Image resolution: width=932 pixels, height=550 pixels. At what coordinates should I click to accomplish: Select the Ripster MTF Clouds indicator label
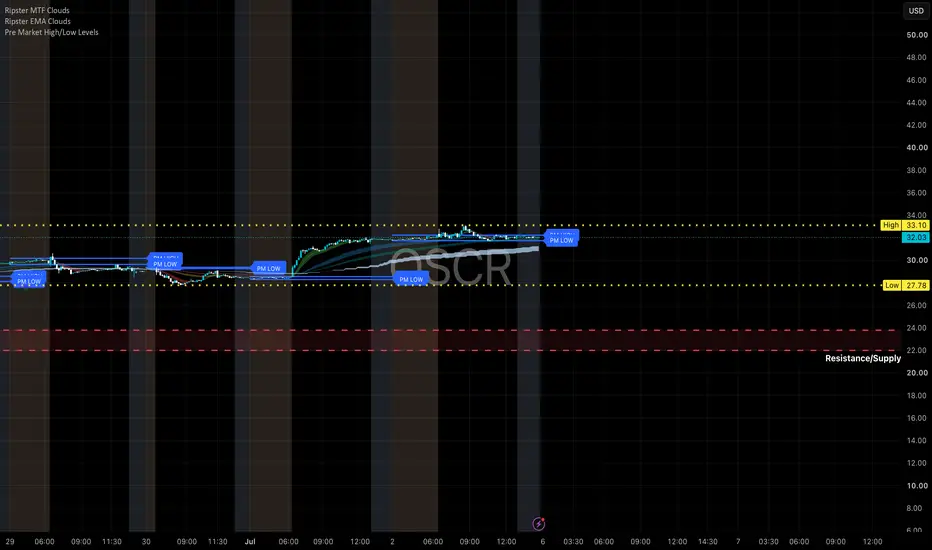click(x=37, y=10)
